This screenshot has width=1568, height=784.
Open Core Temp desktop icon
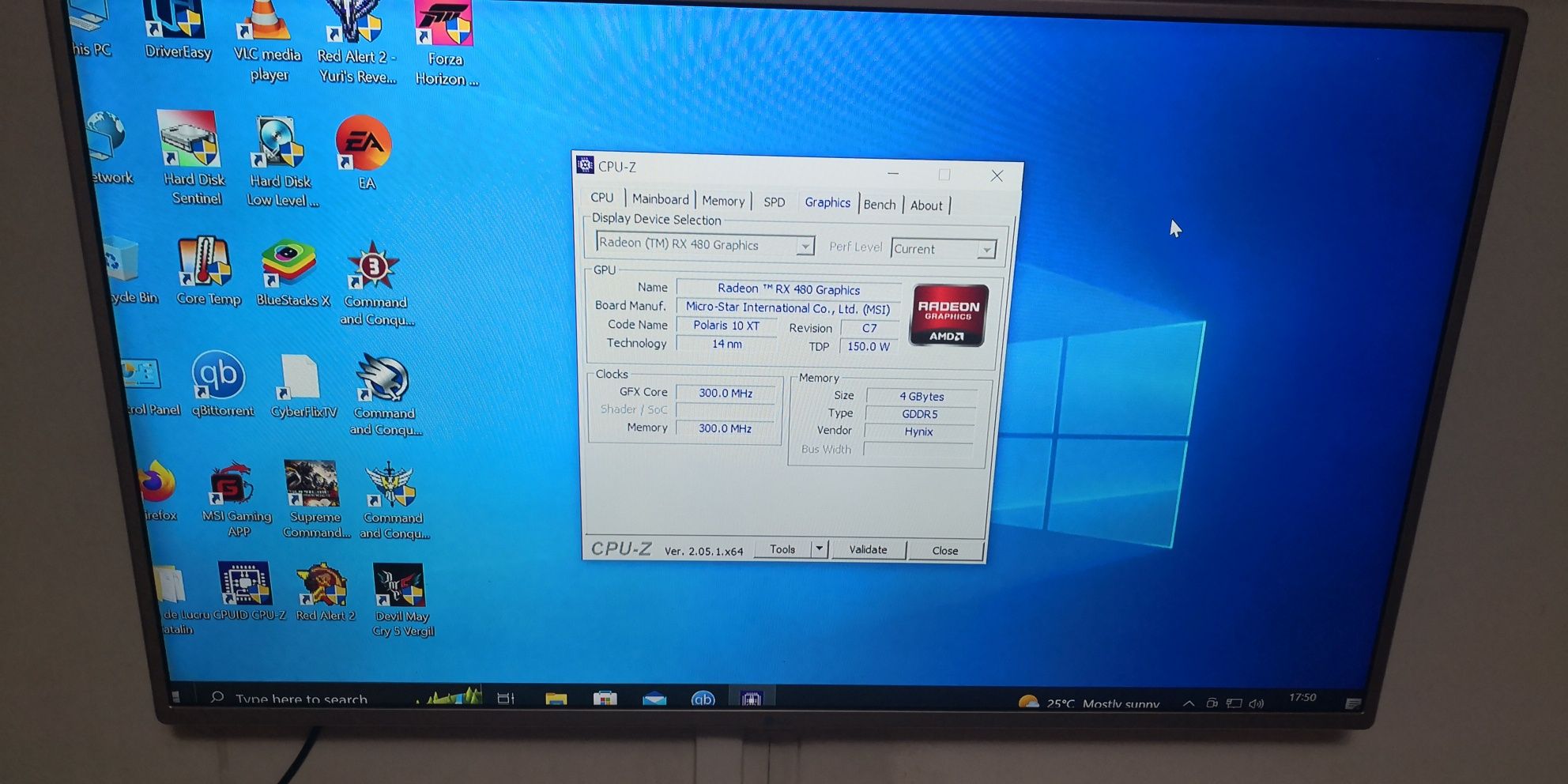[207, 270]
